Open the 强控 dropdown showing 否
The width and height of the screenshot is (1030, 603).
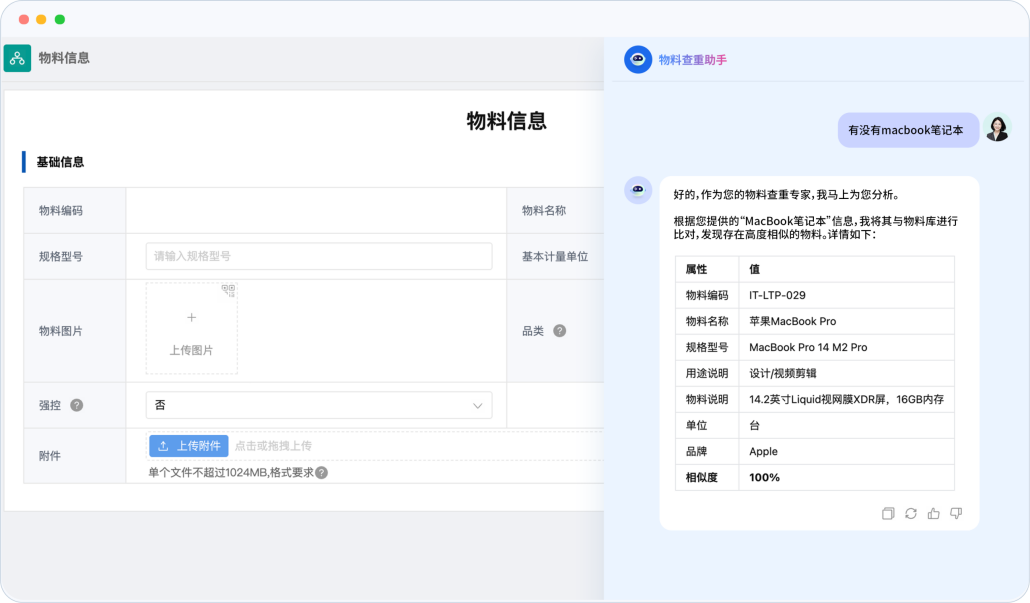click(x=319, y=405)
